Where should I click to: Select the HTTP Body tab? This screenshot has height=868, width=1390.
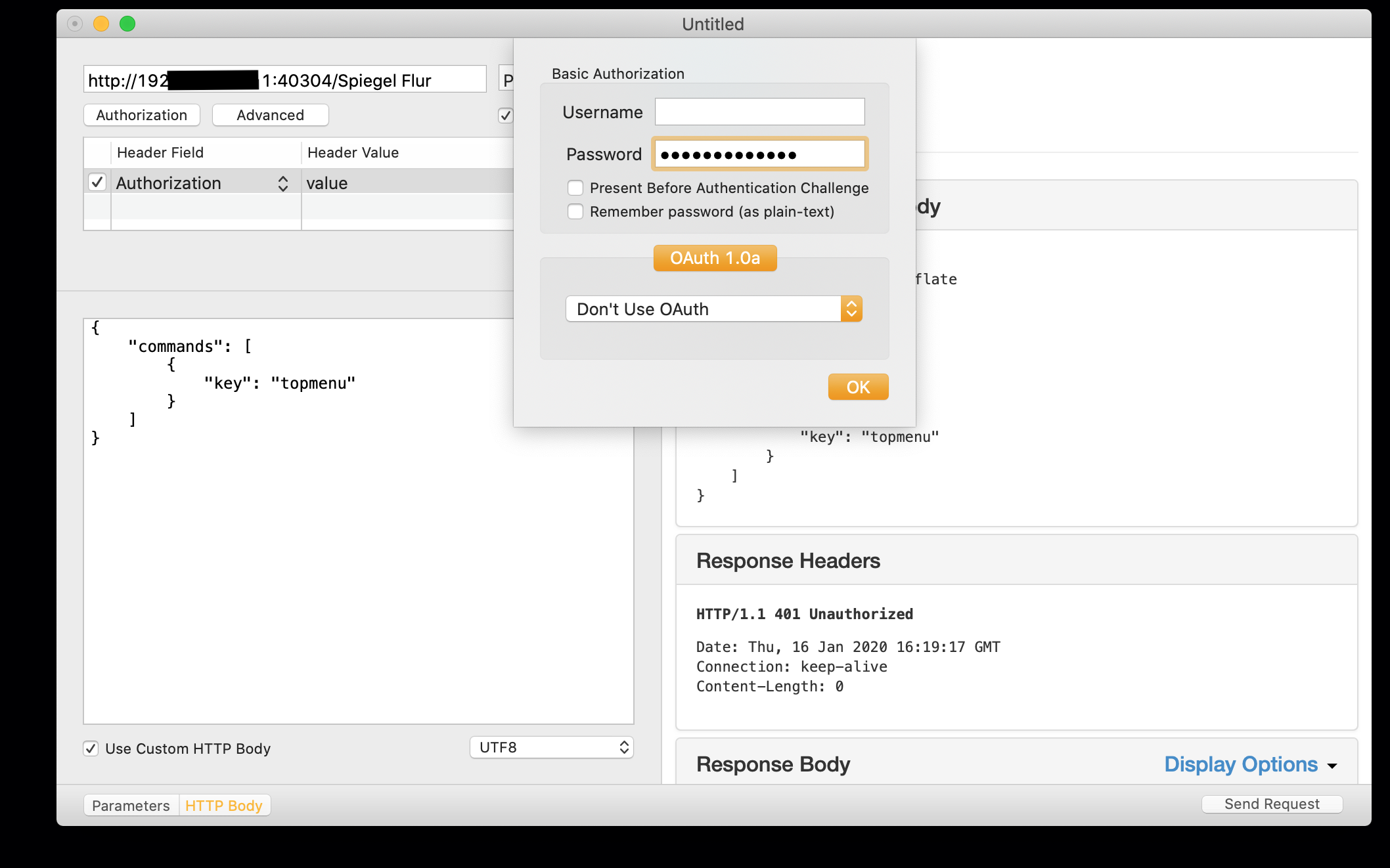[224, 806]
